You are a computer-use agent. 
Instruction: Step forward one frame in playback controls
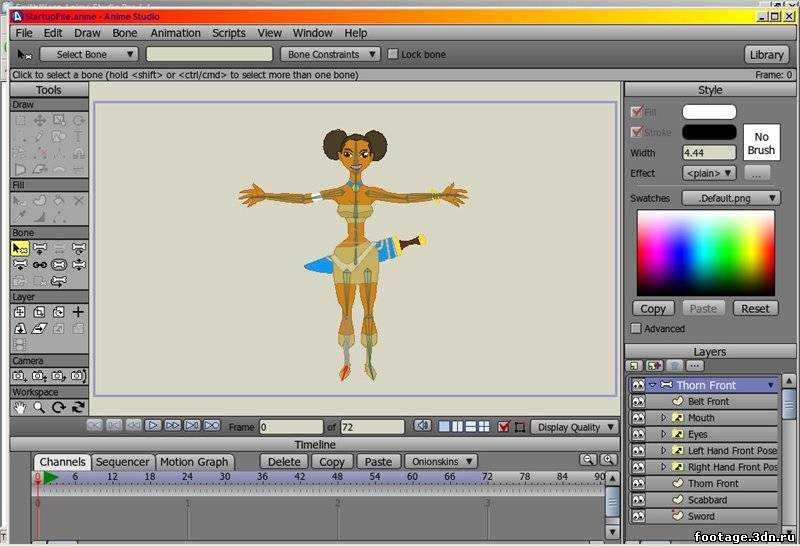pos(172,425)
